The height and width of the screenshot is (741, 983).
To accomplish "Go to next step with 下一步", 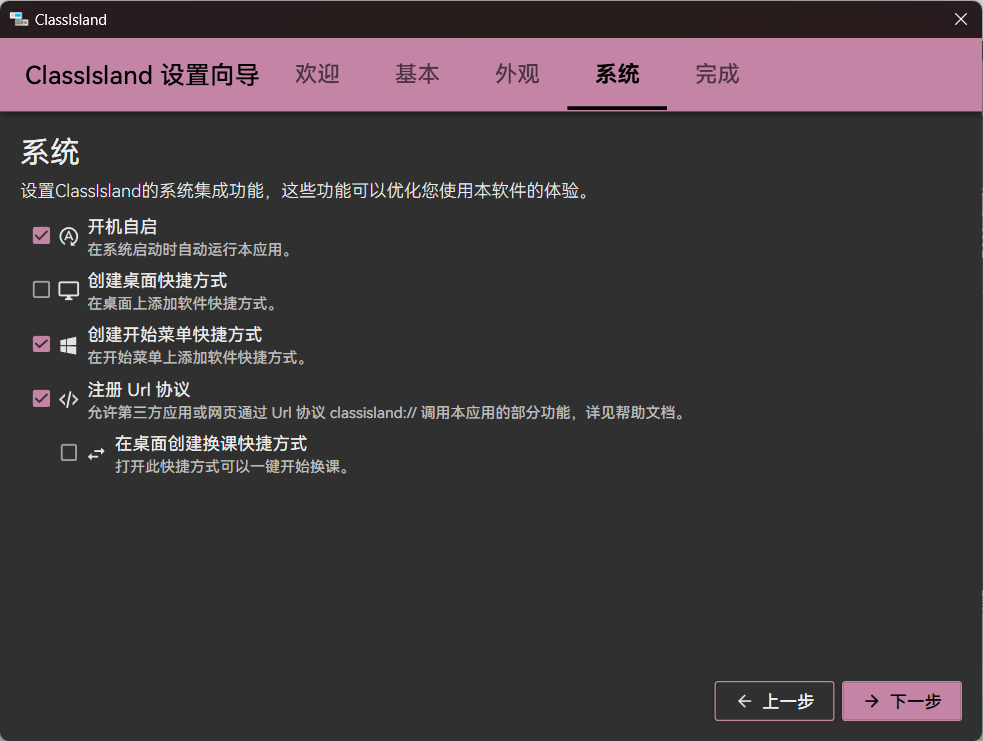I will coord(902,701).
